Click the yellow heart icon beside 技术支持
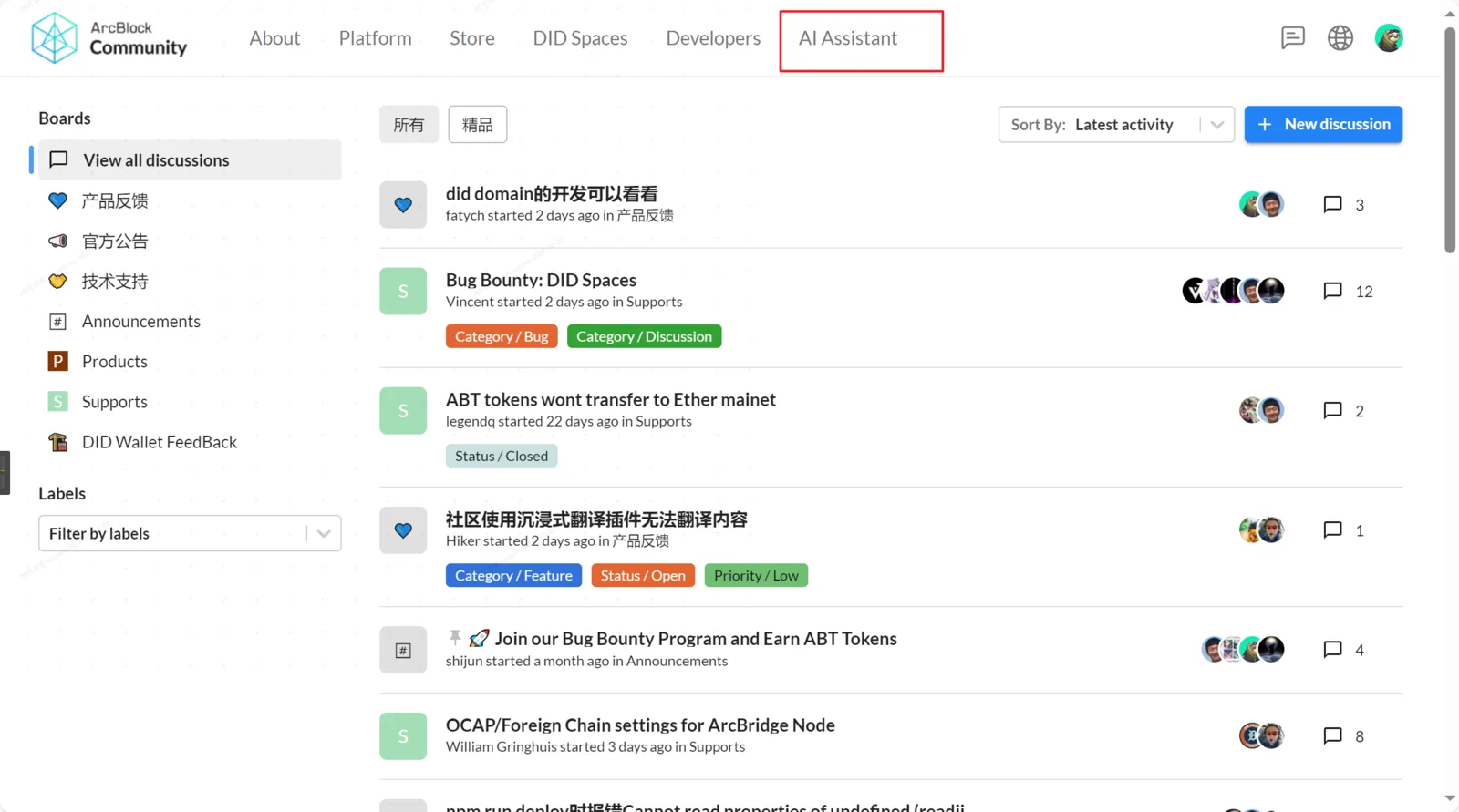This screenshot has height=812, width=1459. [x=57, y=282]
